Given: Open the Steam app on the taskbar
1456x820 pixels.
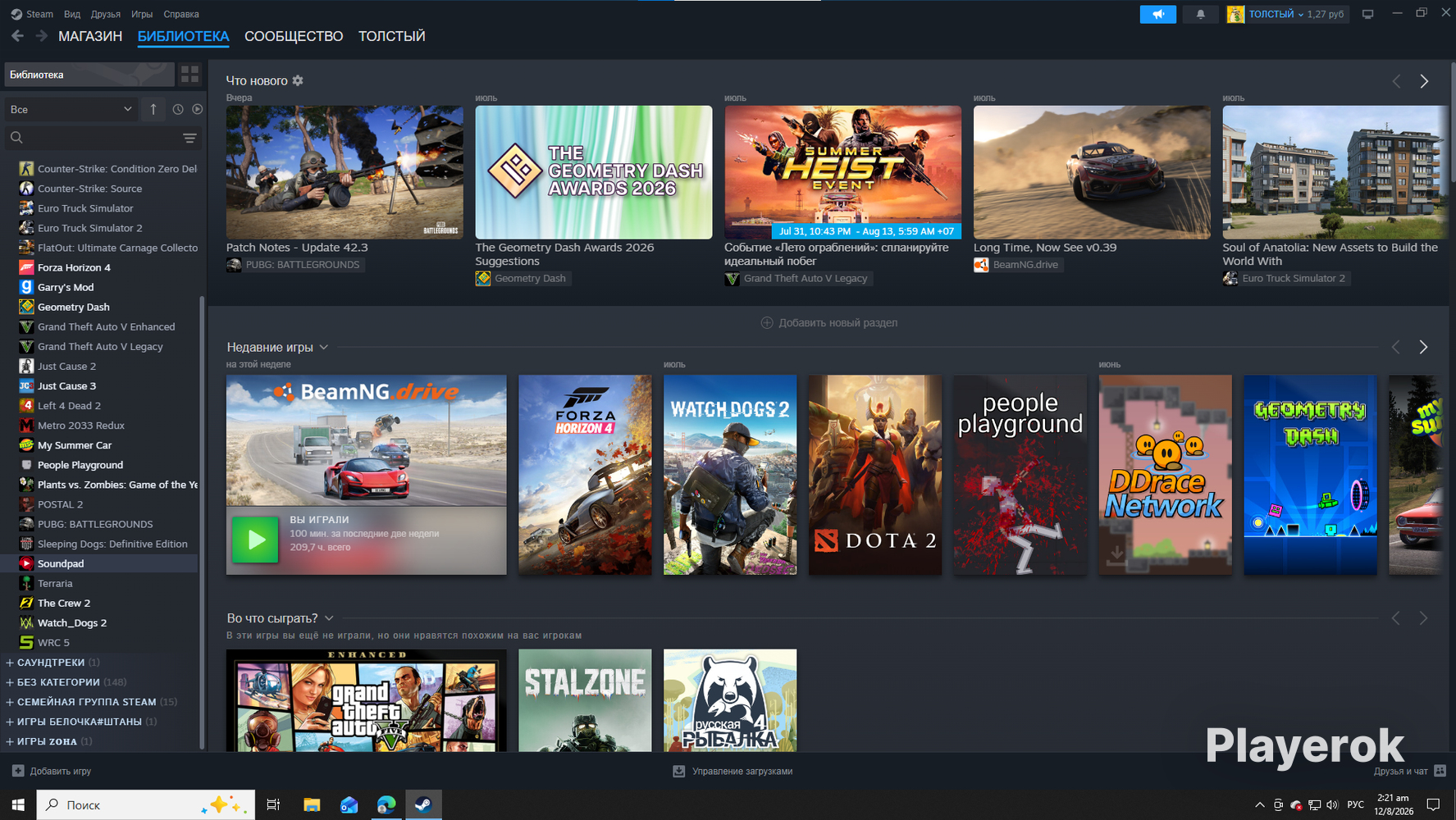Looking at the screenshot, I should click(424, 805).
